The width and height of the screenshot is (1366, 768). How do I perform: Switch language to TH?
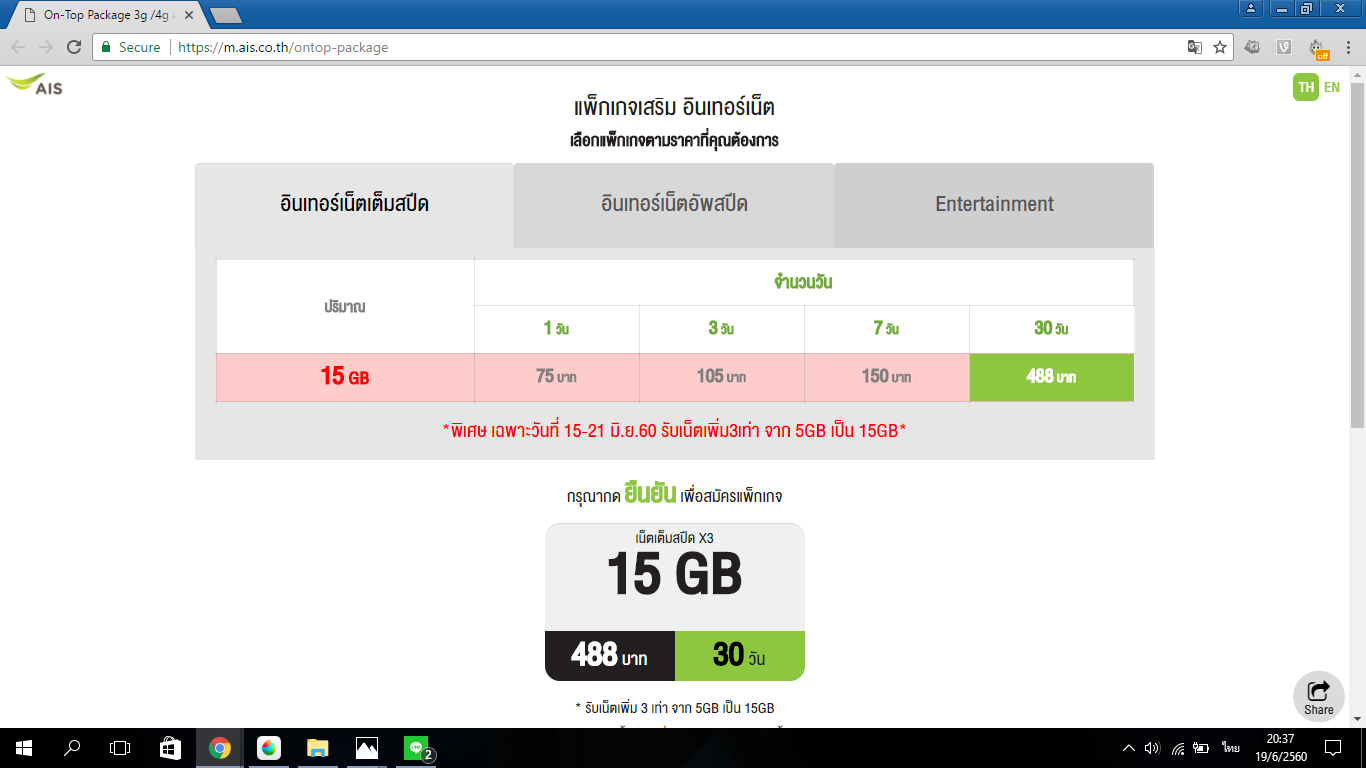pos(1306,87)
